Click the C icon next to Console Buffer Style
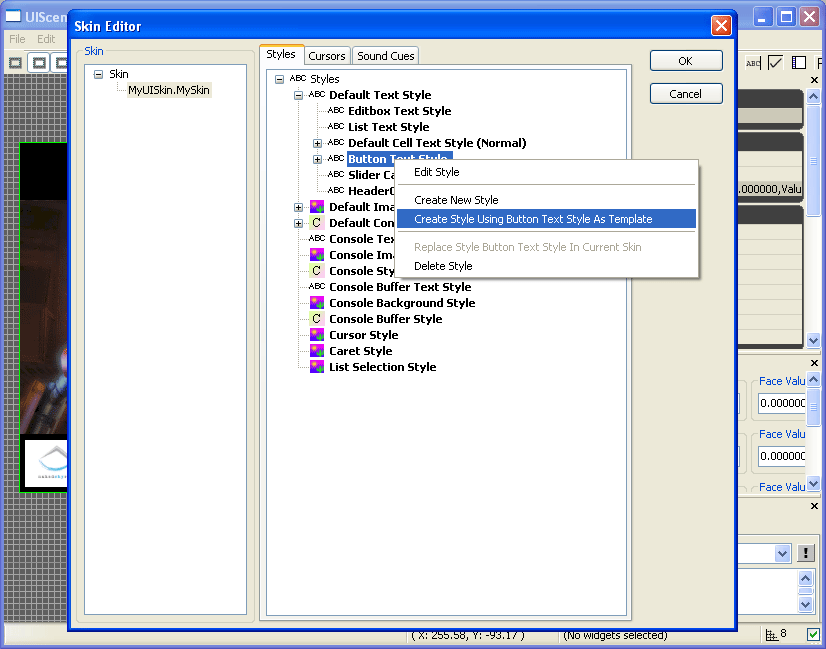The image size is (826, 649). 315,319
